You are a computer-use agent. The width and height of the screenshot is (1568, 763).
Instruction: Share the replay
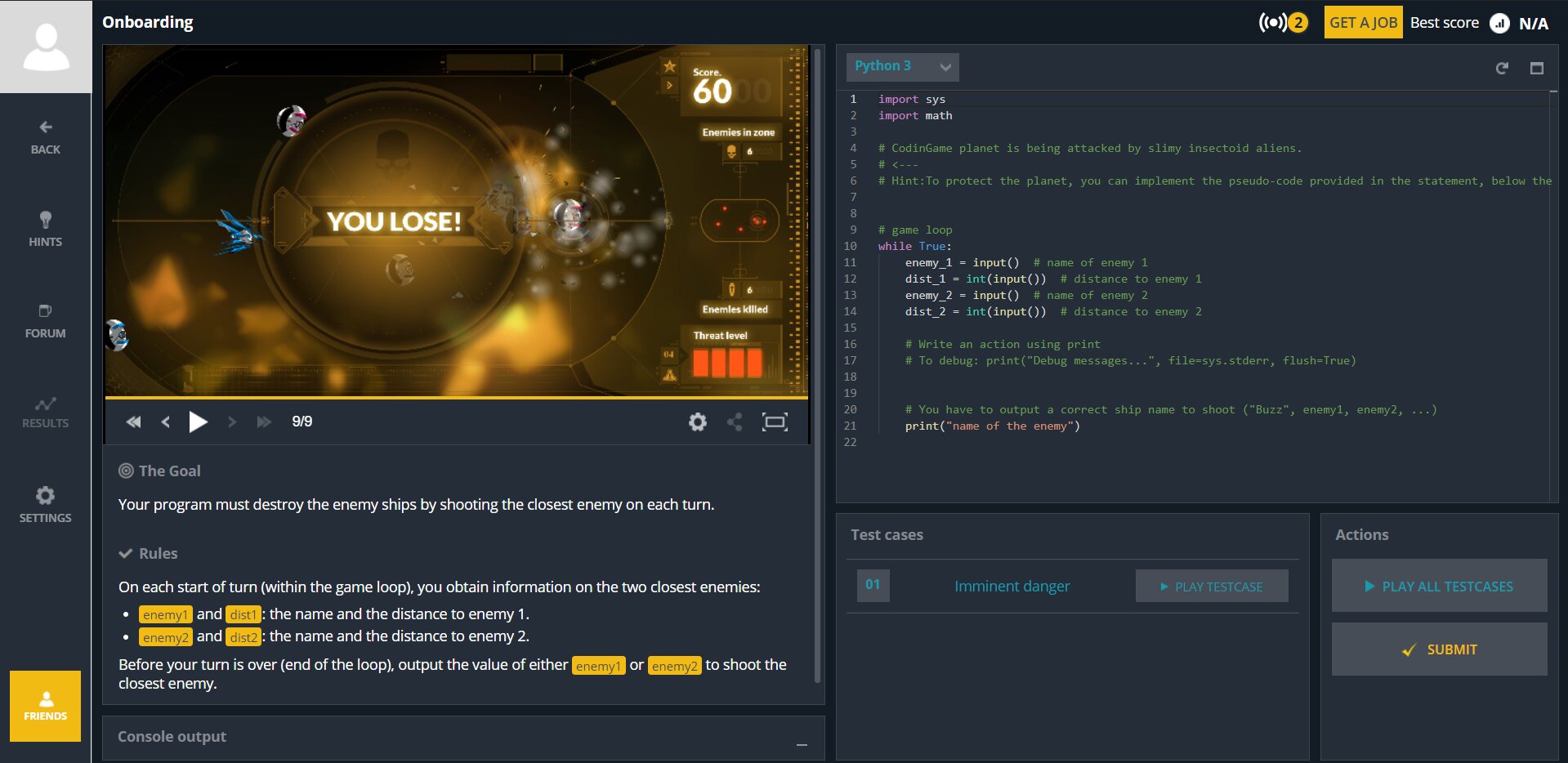(x=735, y=422)
